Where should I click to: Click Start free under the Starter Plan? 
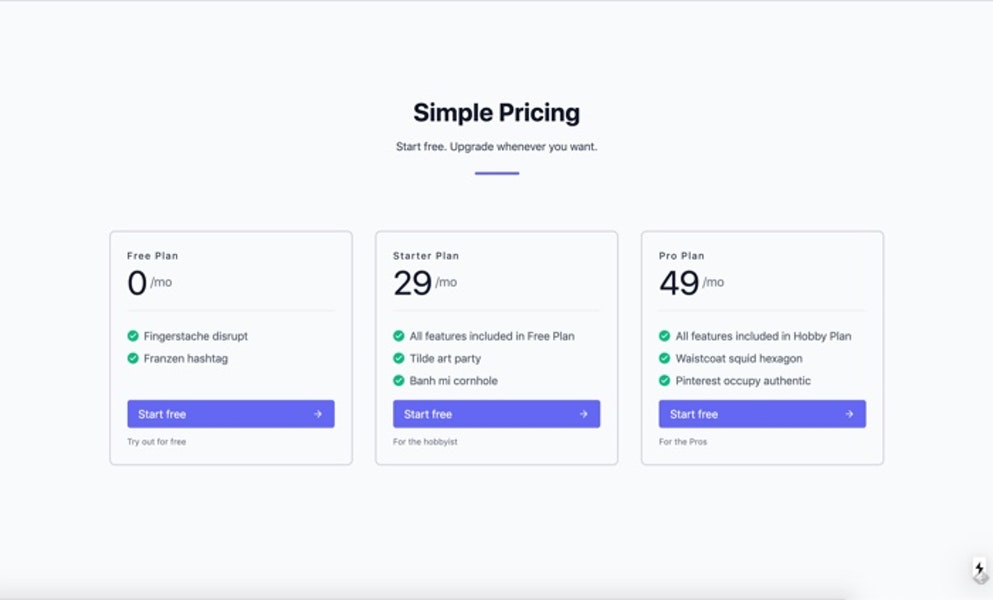pos(427,413)
